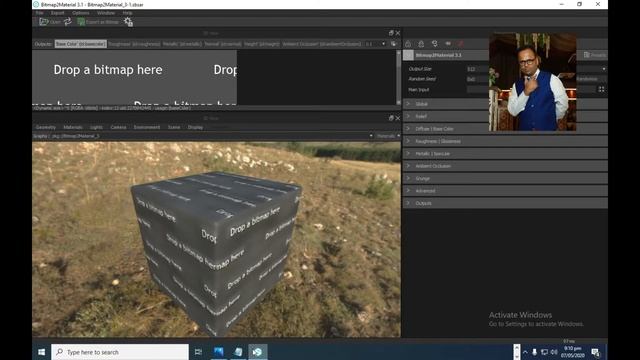Click the Main Input grid icon
The width and height of the screenshot is (640, 360).
click(x=601, y=89)
